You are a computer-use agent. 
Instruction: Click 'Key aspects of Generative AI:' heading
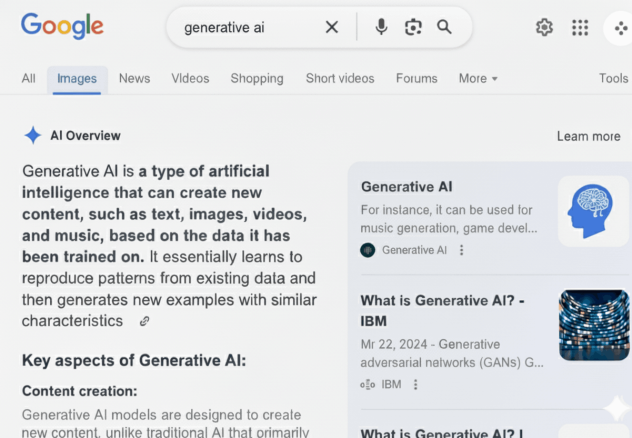click(x=134, y=361)
